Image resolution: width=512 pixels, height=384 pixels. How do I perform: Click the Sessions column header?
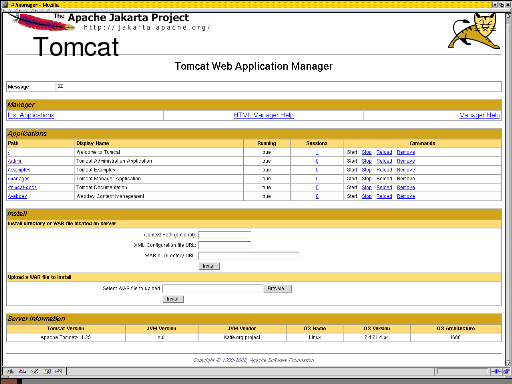click(x=317, y=143)
